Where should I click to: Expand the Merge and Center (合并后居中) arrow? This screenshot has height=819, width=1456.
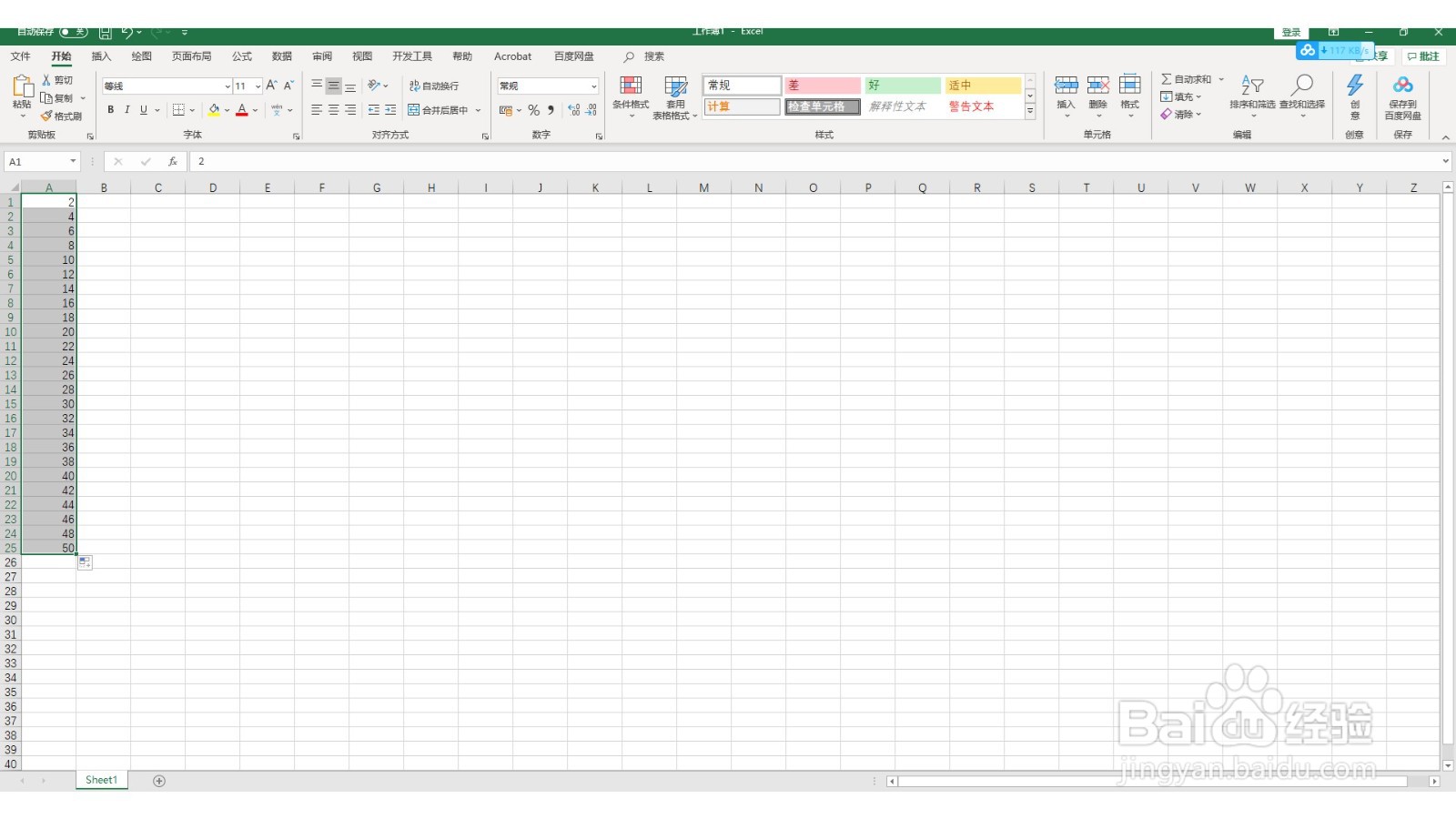coord(478,110)
